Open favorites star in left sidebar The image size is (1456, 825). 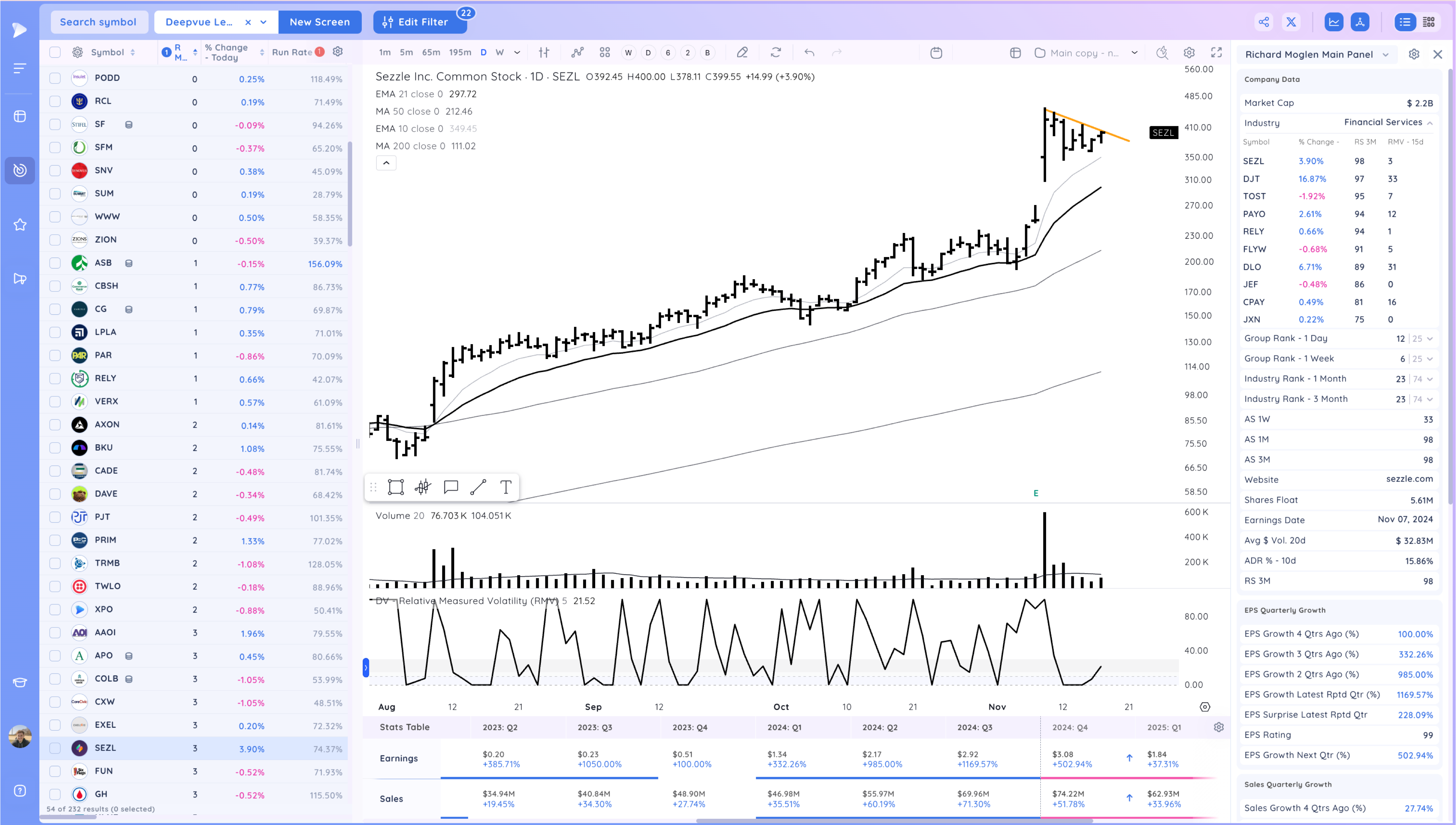pos(20,225)
